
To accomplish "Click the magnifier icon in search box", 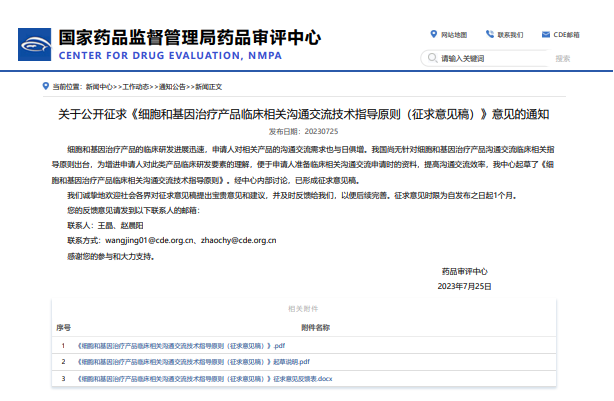I will pyautogui.click(x=434, y=58).
